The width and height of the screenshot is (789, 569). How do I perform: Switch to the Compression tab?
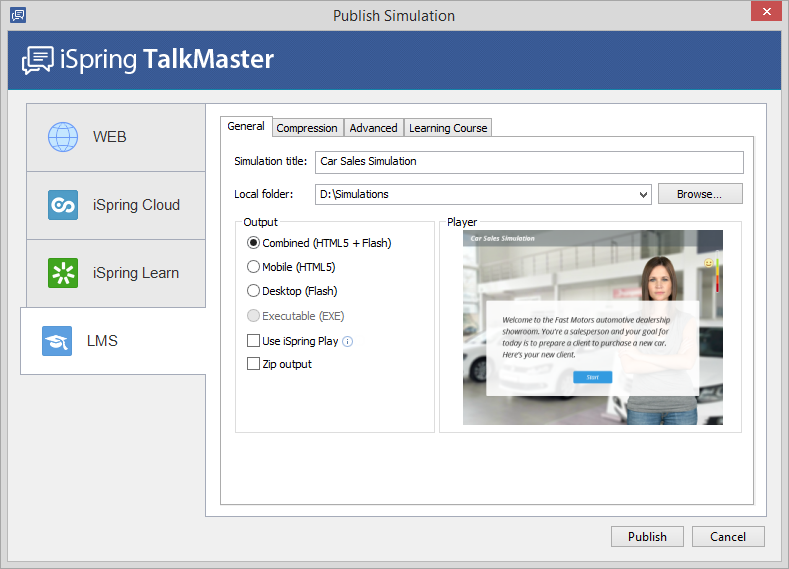[307, 128]
